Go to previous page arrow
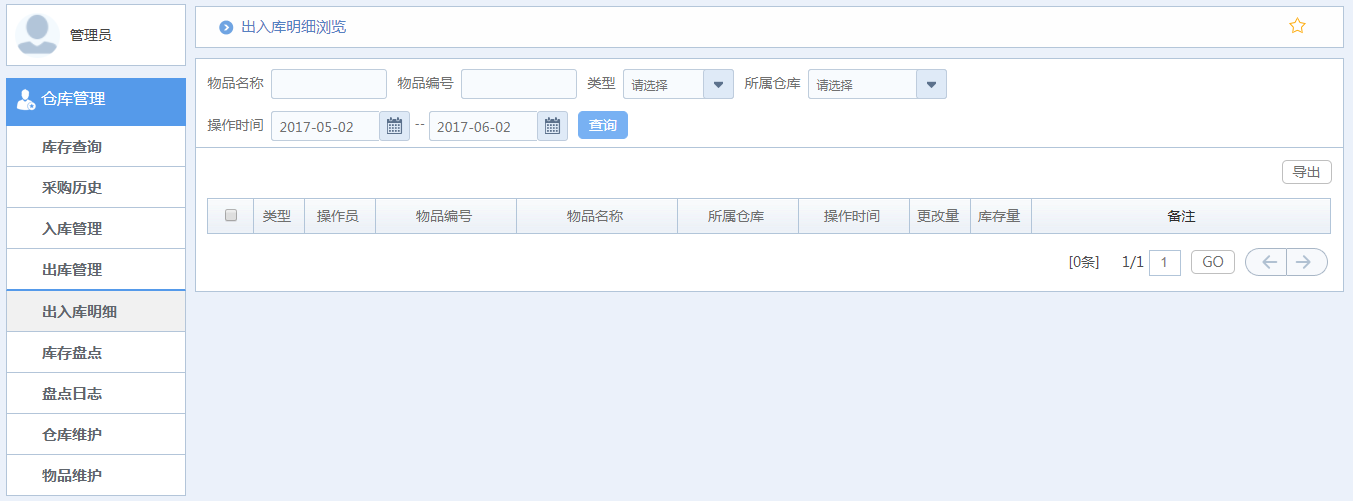Image resolution: width=1353 pixels, height=501 pixels. (1267, 262)
